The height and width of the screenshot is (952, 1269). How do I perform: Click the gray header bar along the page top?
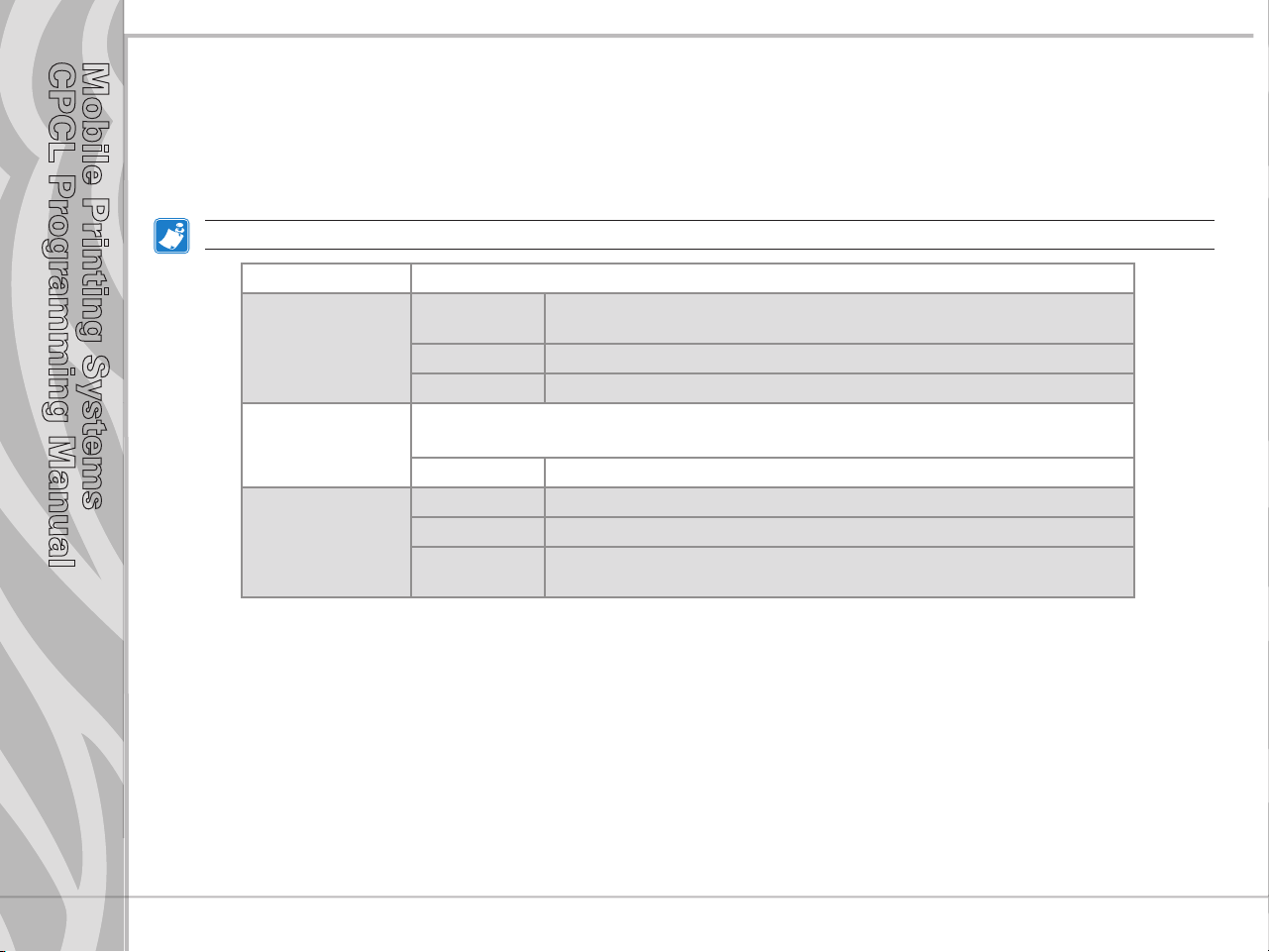[696, 37]
